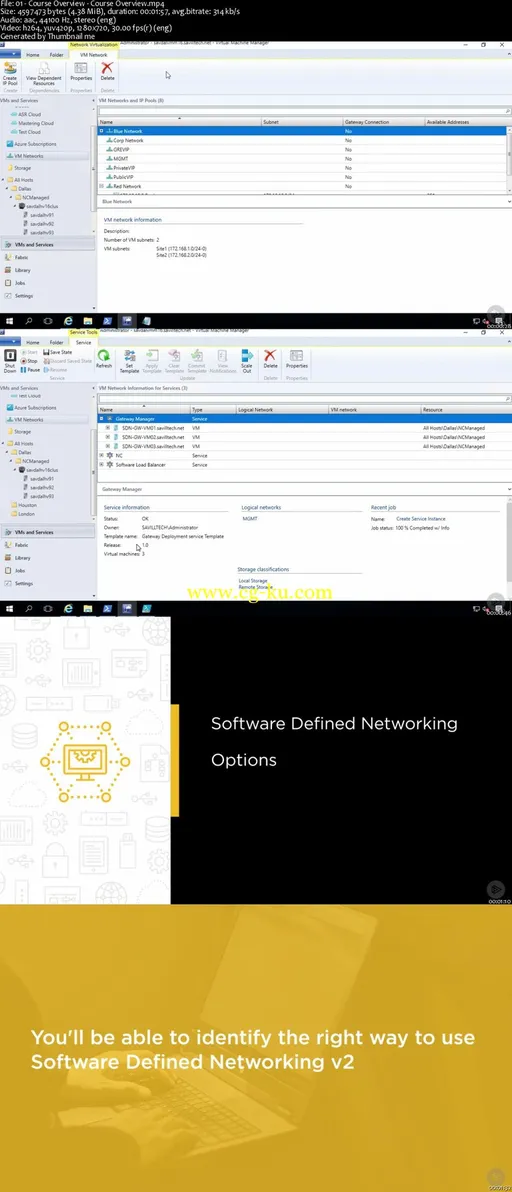
Task: Select the Service ribbon tab
Action: tap(84, 343)
